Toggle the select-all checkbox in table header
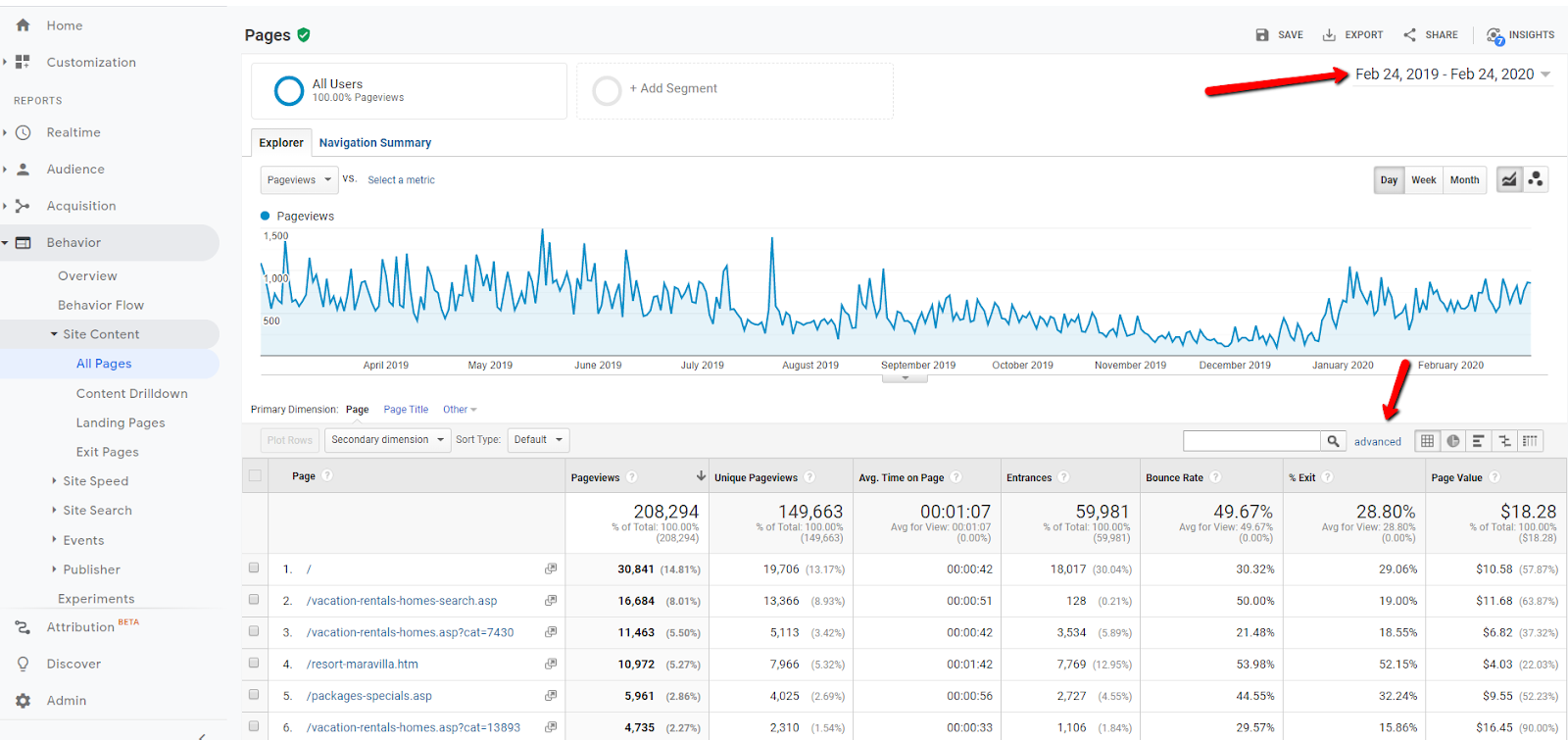This screenshot has height=740, width=1568. click(x=255, y=475)
